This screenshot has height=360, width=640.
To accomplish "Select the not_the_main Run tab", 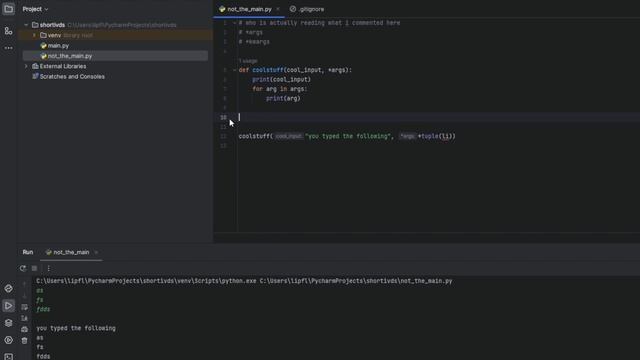I will (71, 252).
